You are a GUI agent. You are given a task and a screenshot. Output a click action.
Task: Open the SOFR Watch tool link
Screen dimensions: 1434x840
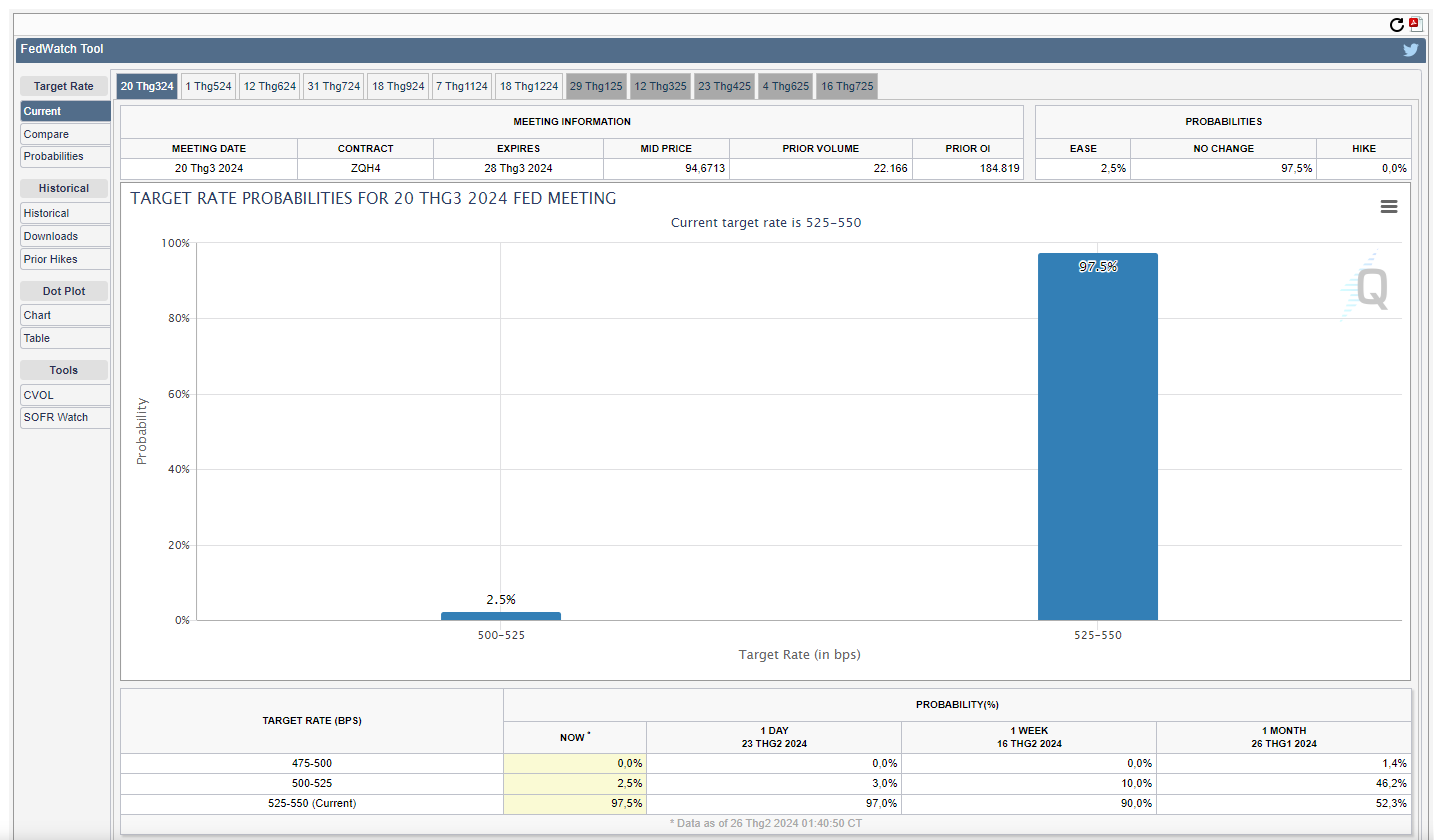(65, 417)
